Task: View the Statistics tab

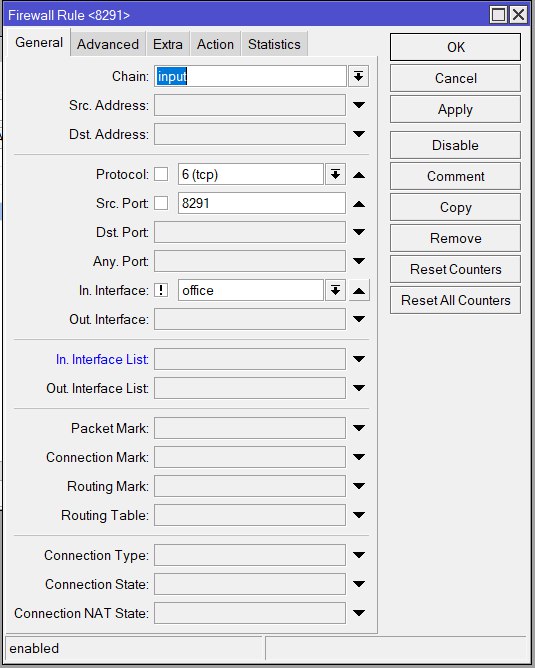Action: point(274,44)
